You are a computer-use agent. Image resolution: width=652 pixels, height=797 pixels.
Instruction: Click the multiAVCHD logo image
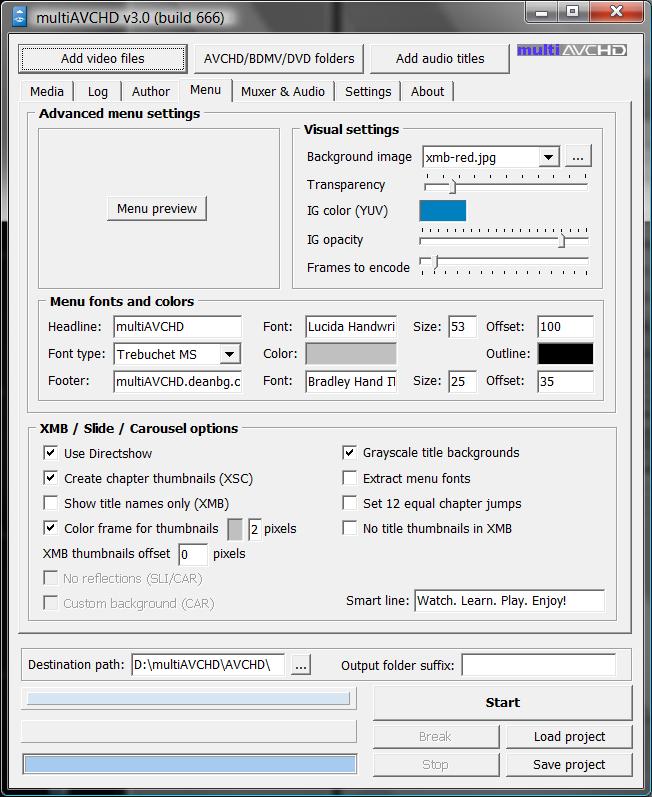572,50
